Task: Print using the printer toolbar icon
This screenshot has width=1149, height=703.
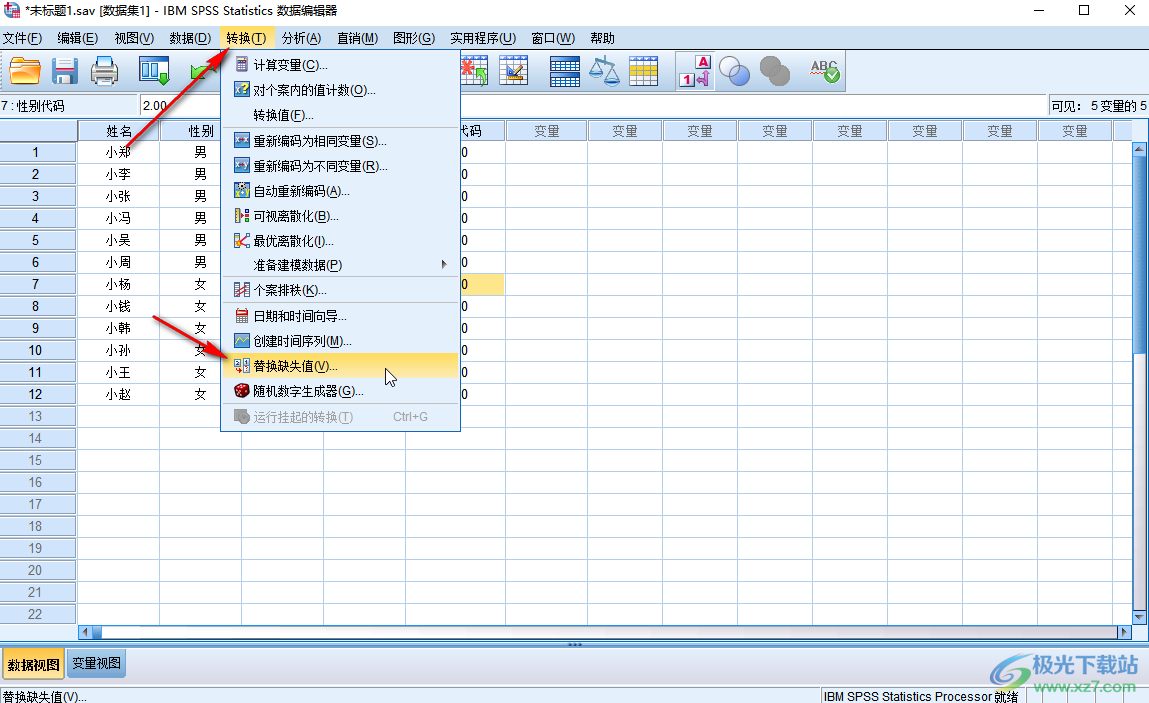Action: point(104,71)
